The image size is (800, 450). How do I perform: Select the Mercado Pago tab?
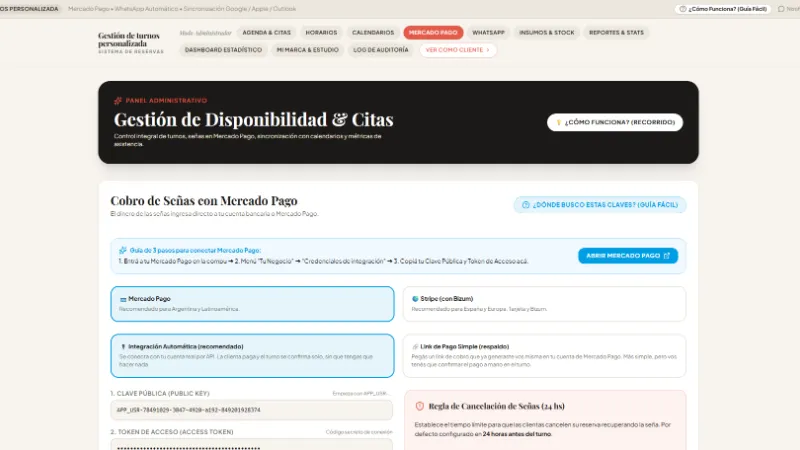point(433,33)
